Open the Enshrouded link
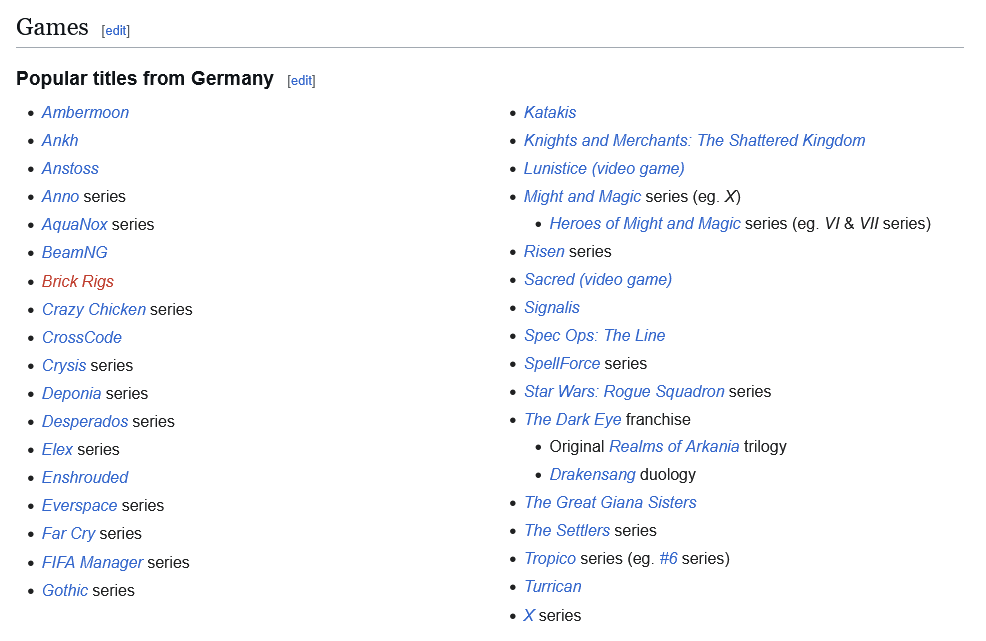986x641 pixels. point(85,477)
